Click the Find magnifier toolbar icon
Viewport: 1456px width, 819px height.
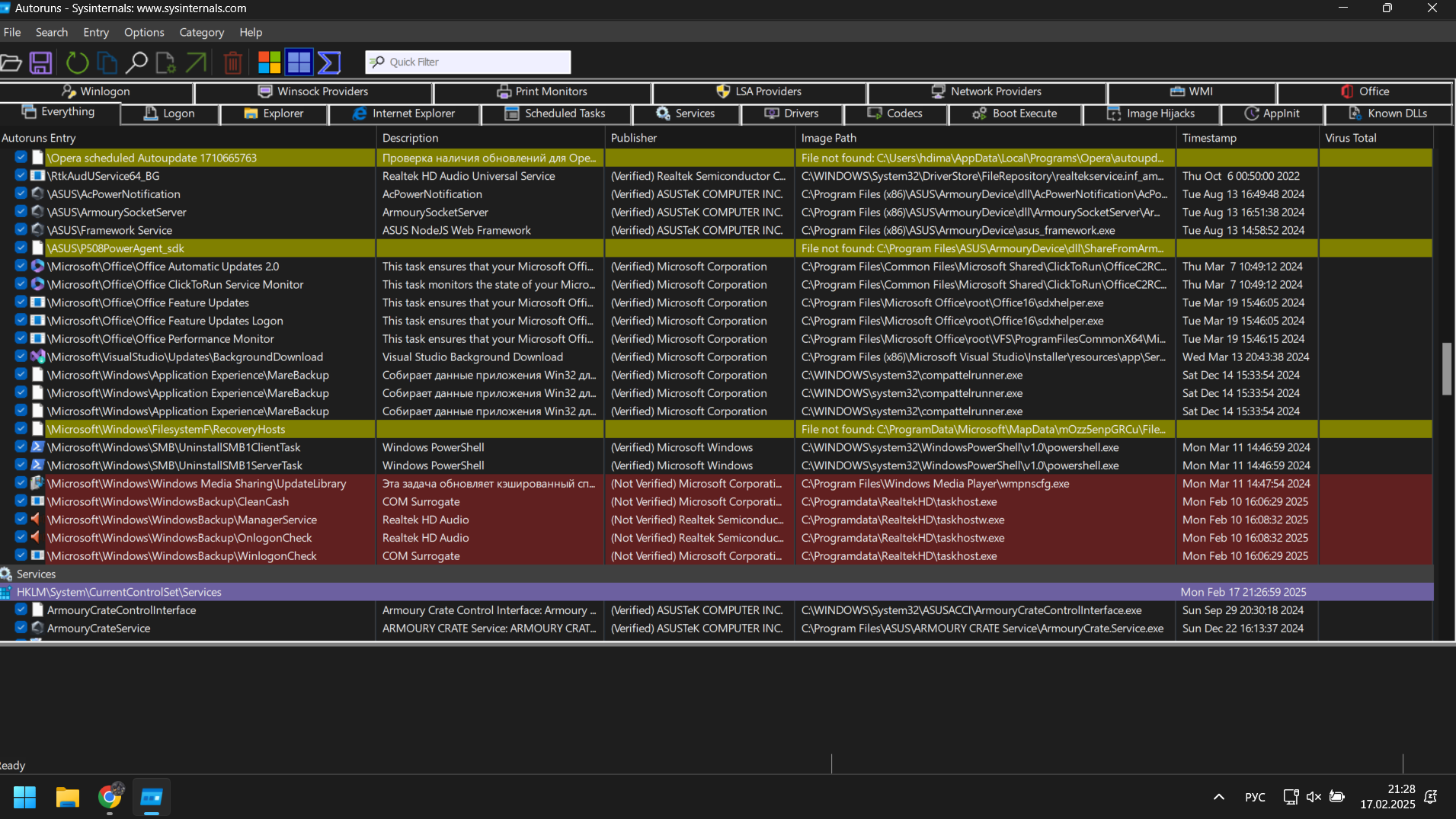[x=136, y=62]
